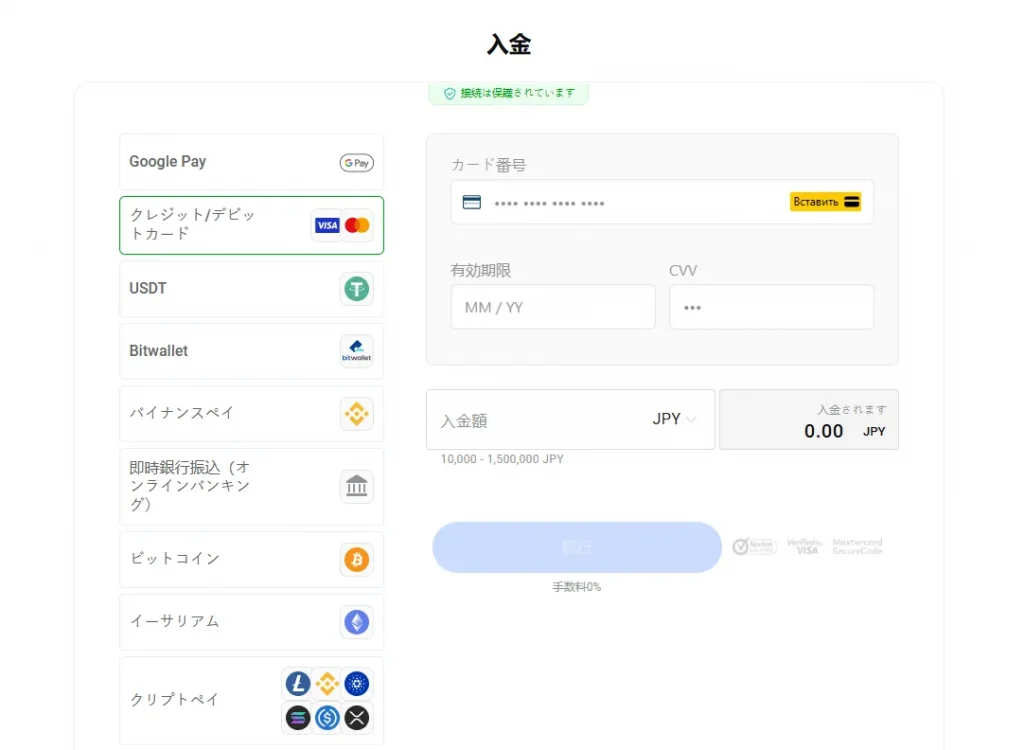
Task: Select the ビットコイン payment row
Action: click(251, 559)
